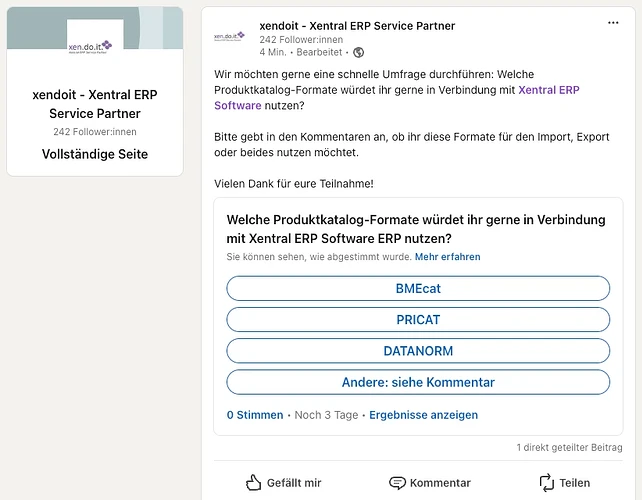Show results via Ergebnisse anzeigen
The width and height of the screenshot is (642, 500).
(423, 415)
